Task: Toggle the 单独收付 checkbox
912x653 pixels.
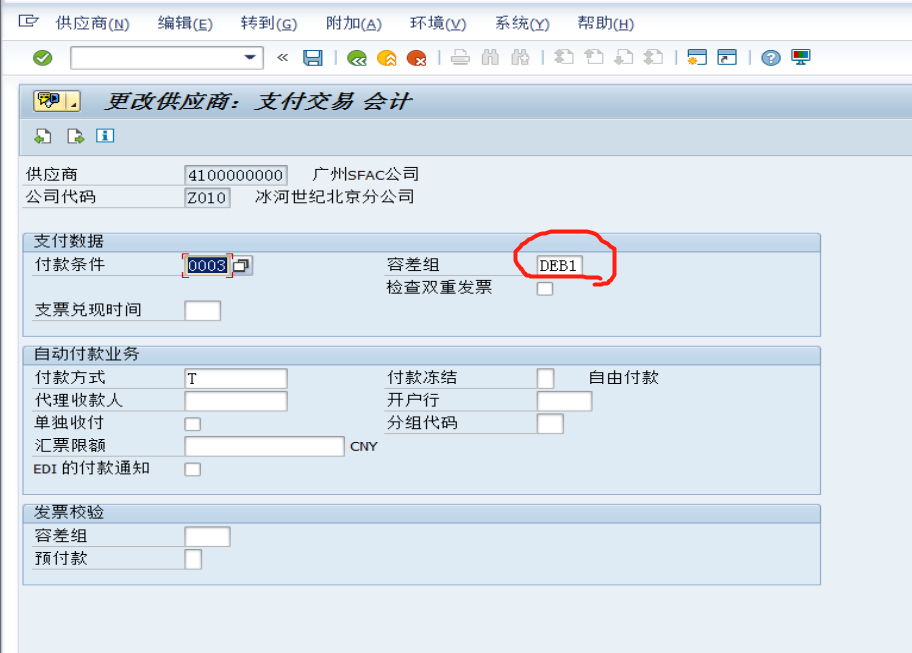Action: pos(190,423)
